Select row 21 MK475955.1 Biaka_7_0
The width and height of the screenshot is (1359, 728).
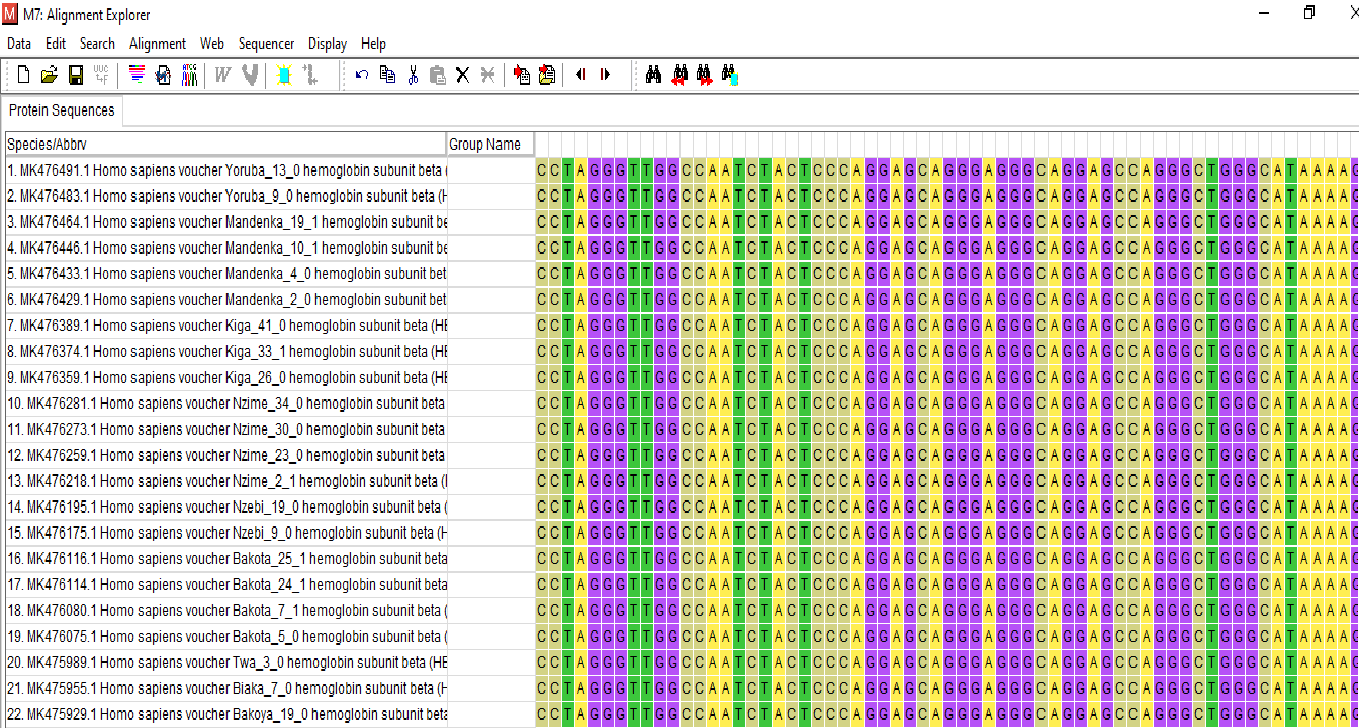226,689
